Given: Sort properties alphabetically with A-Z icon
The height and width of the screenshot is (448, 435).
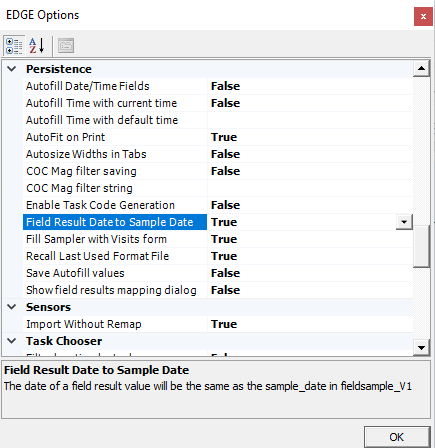Looking at the screenshot, I should coord(37,45).
